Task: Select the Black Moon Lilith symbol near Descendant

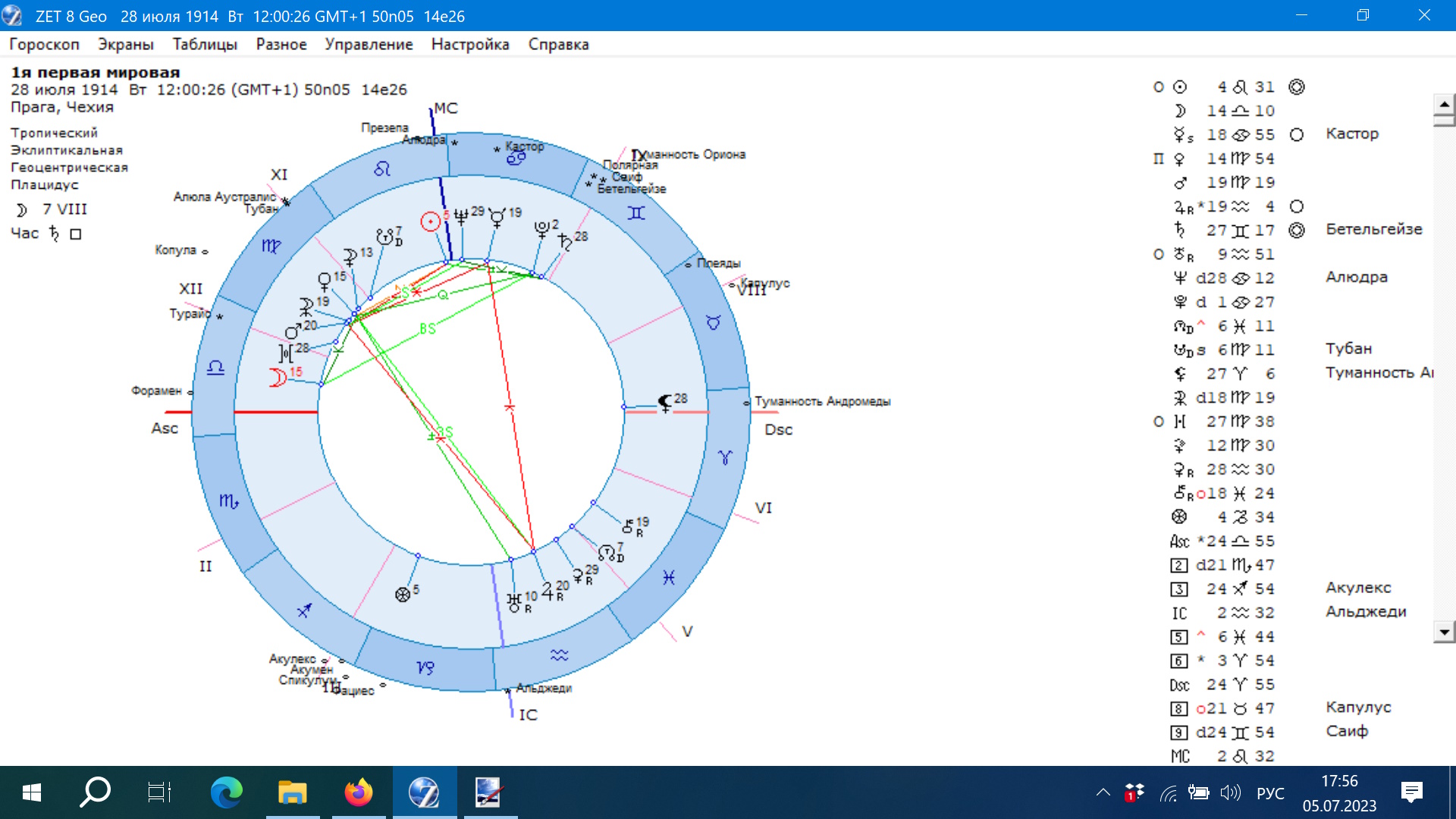Action: click(665, 403)
